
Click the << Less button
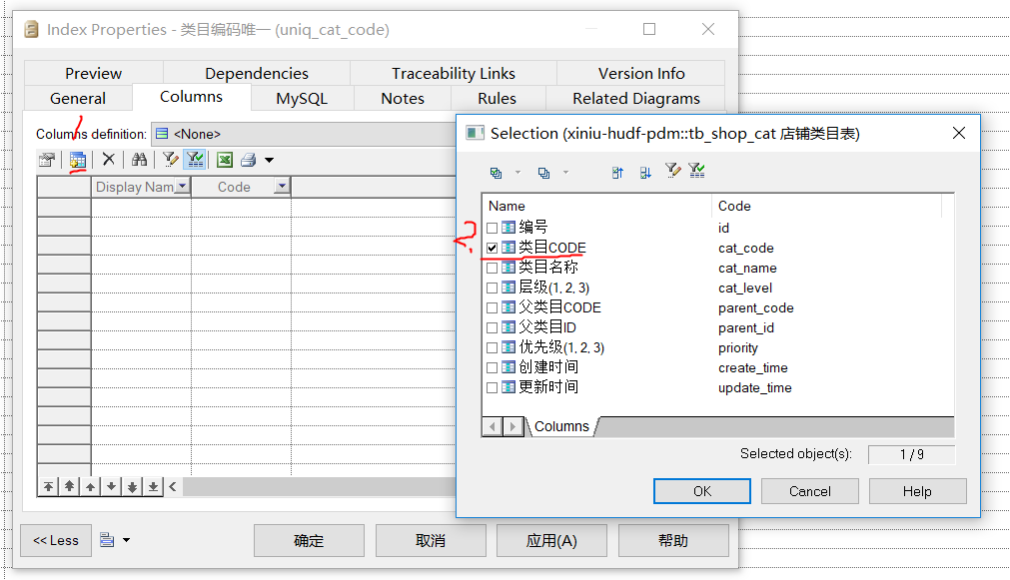coord(56,540)
